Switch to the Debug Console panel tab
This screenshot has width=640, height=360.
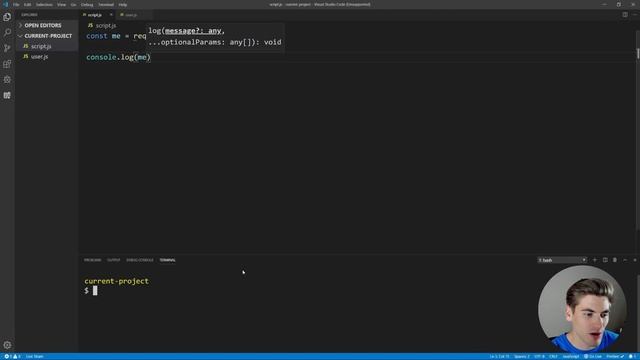click(x=140, y=260)
